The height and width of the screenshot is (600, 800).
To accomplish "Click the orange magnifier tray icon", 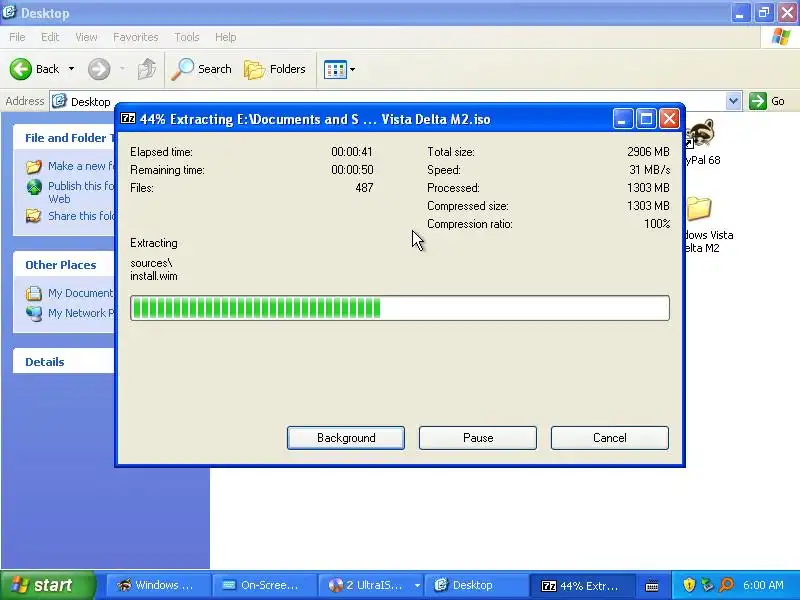I will pyautogui.click(x=726, y=585).
